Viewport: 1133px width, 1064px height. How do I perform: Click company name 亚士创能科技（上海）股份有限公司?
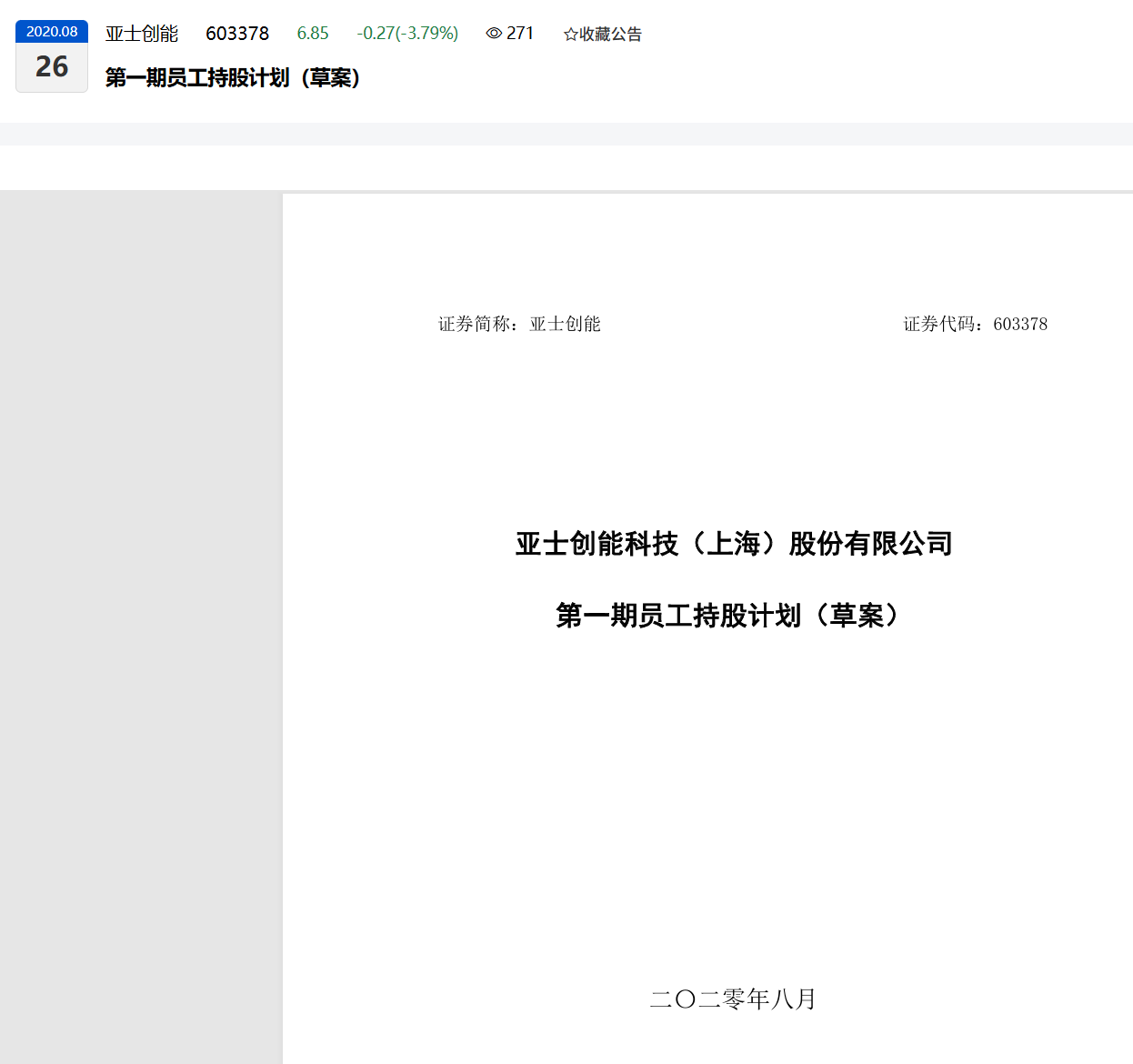(734, 544)
